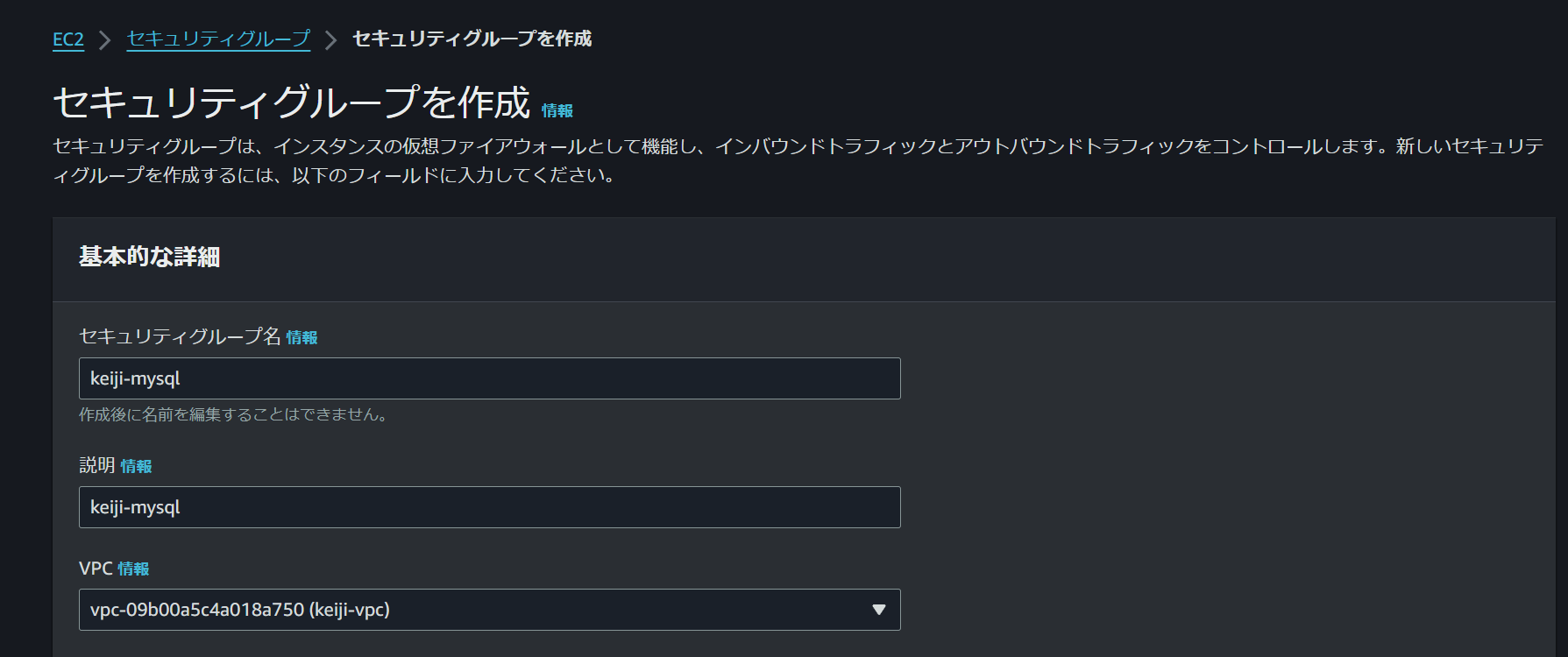The width and height of the screenshot is (1568, 657).
Task: Click inside the セキュリティグループ名 input field
Action: click(x=489, y=378)
